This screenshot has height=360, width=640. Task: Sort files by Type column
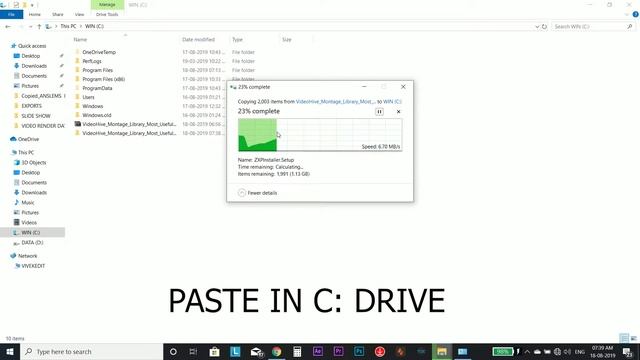coord(237,40)
